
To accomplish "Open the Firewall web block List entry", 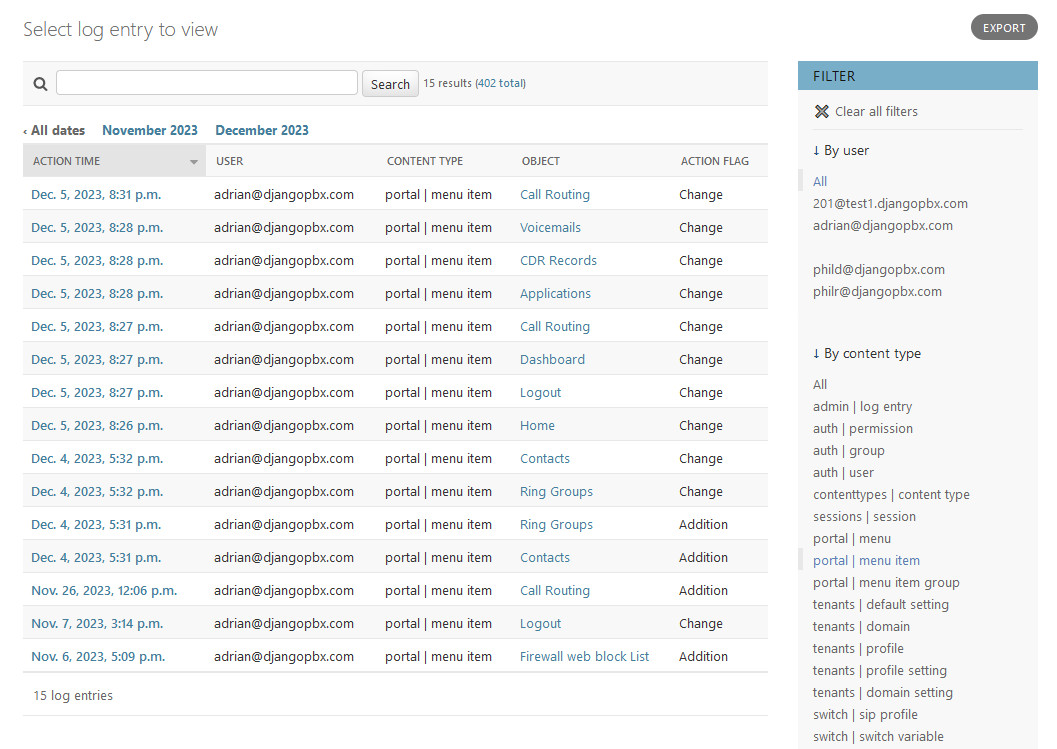I will [x=584, y=657].
